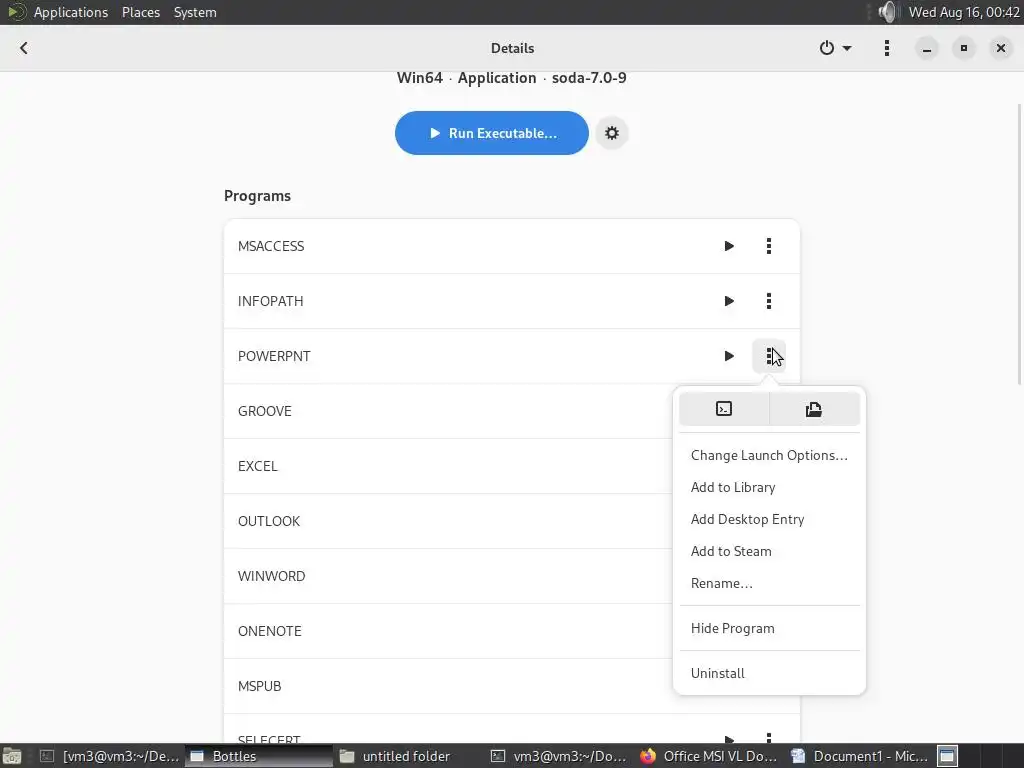1024x768 pixels.
Task: Click the volume speaker icon in panel
Action: point(887,12)
